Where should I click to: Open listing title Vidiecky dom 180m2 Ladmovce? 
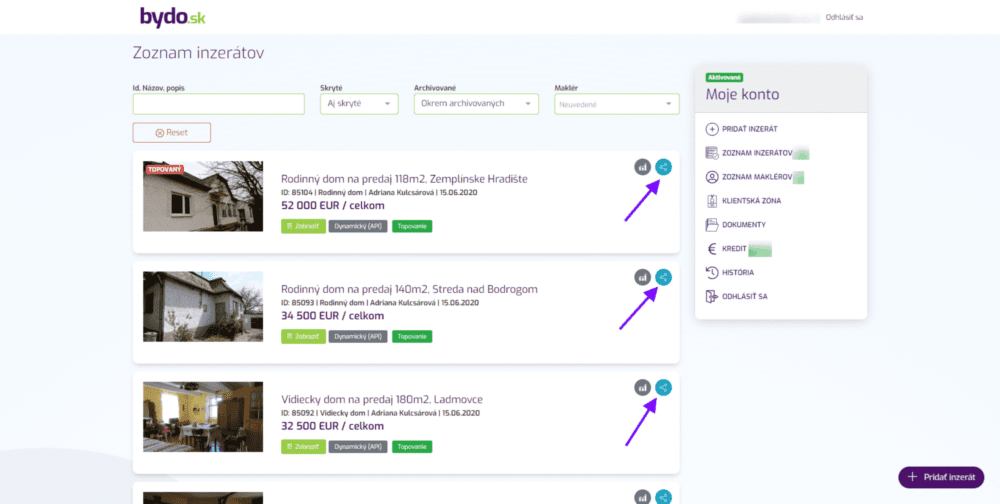point(382,399)
